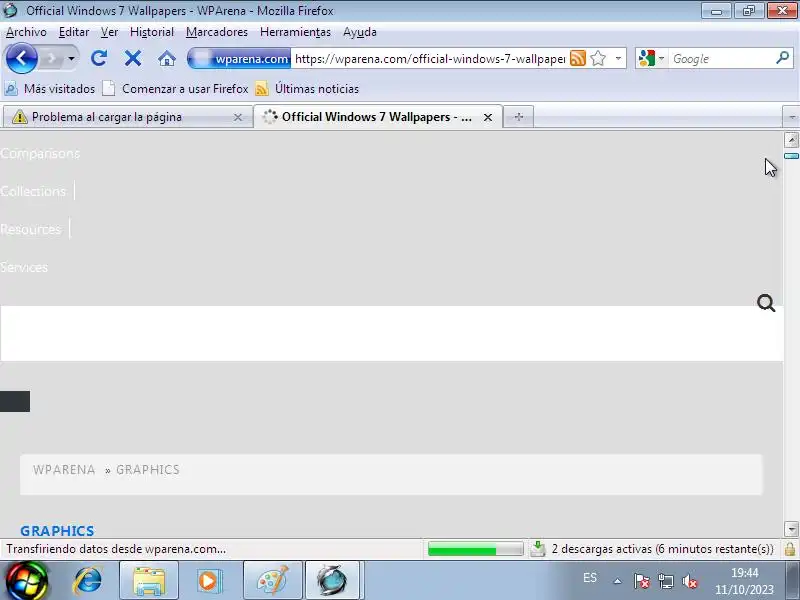
Task: Open the Action Center flag icon
Action: coord(642,581)
